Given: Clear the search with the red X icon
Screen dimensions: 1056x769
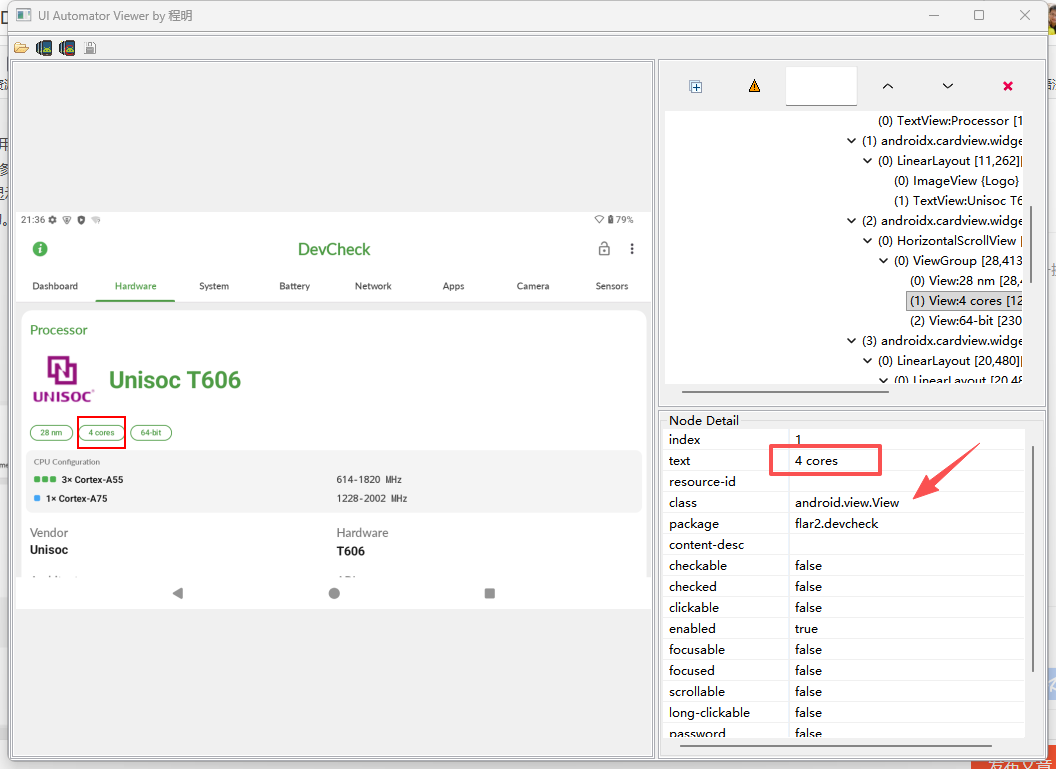Looking at the screenshot, I should coord(1008,86).
